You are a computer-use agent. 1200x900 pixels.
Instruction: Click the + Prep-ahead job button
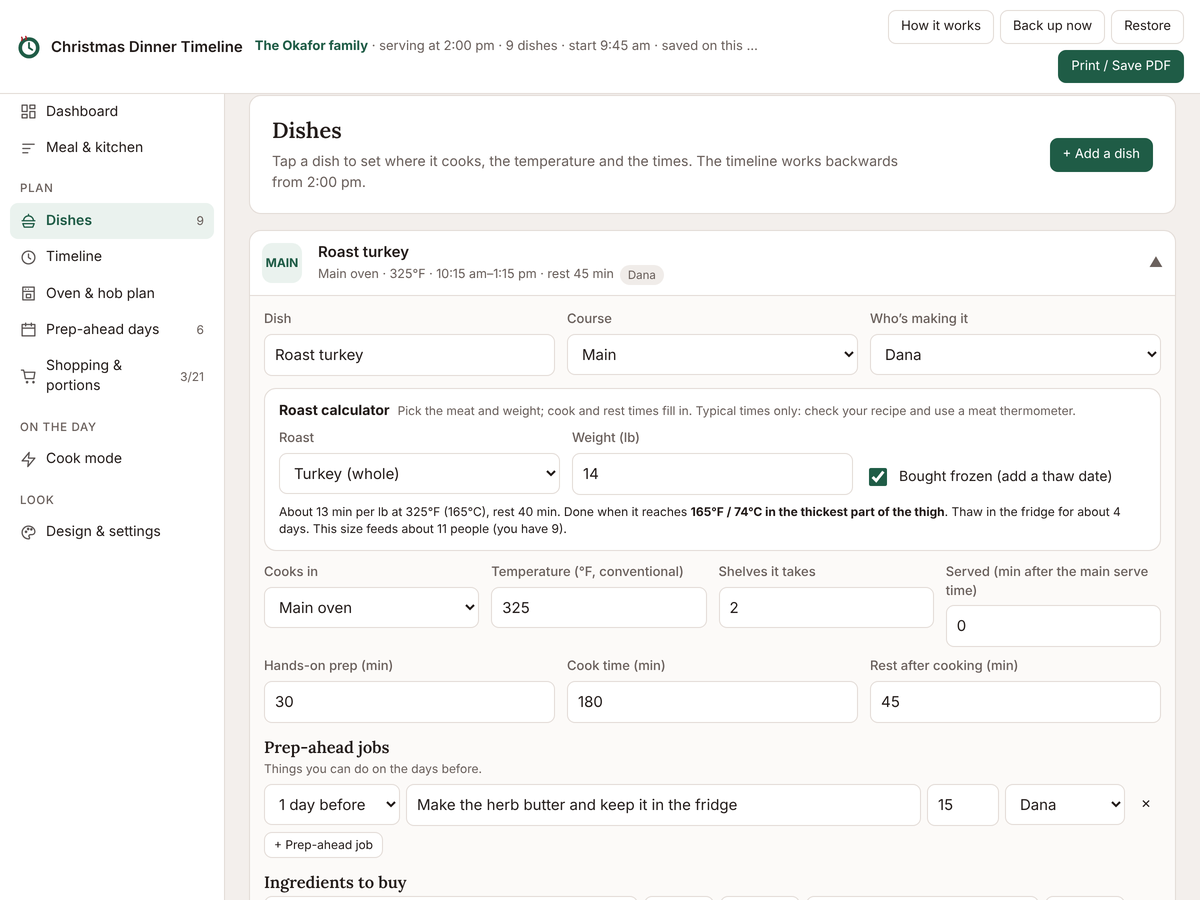(323, 845)
